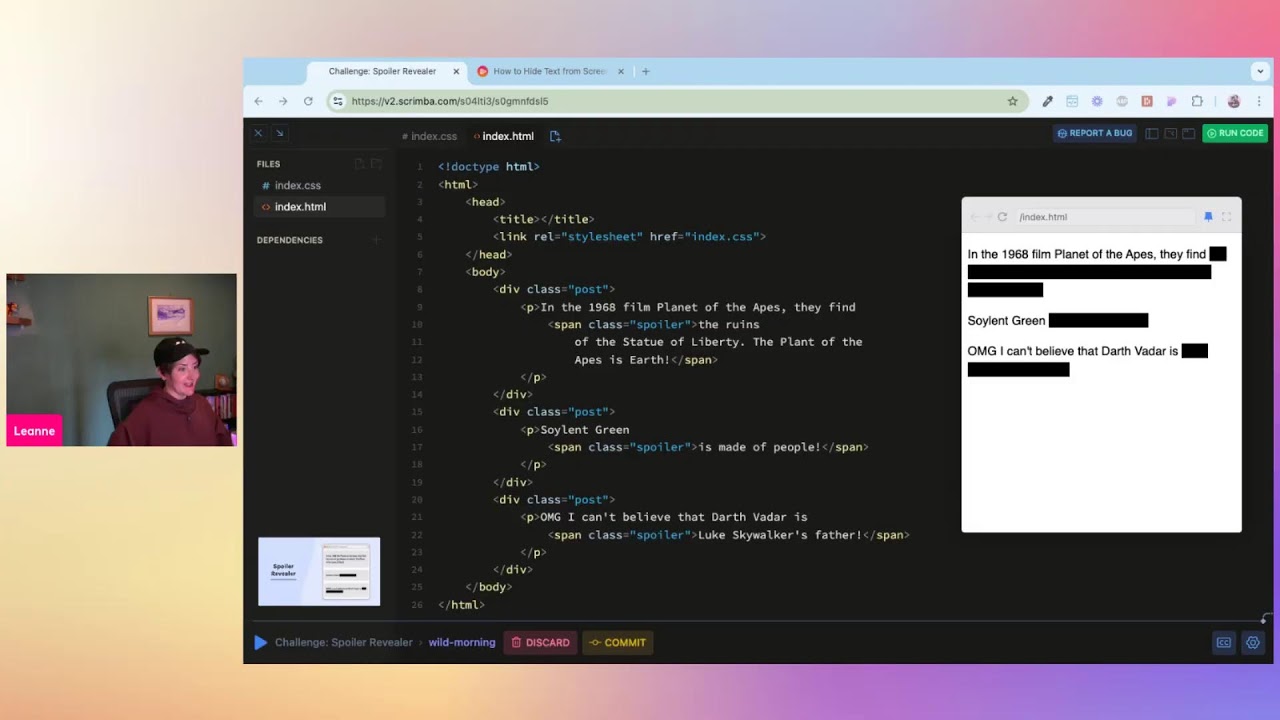The width and height of the screenshot is (1280, 720).
Task: Click the diagonal arrow icon beside the X
Action: point(280,133)
